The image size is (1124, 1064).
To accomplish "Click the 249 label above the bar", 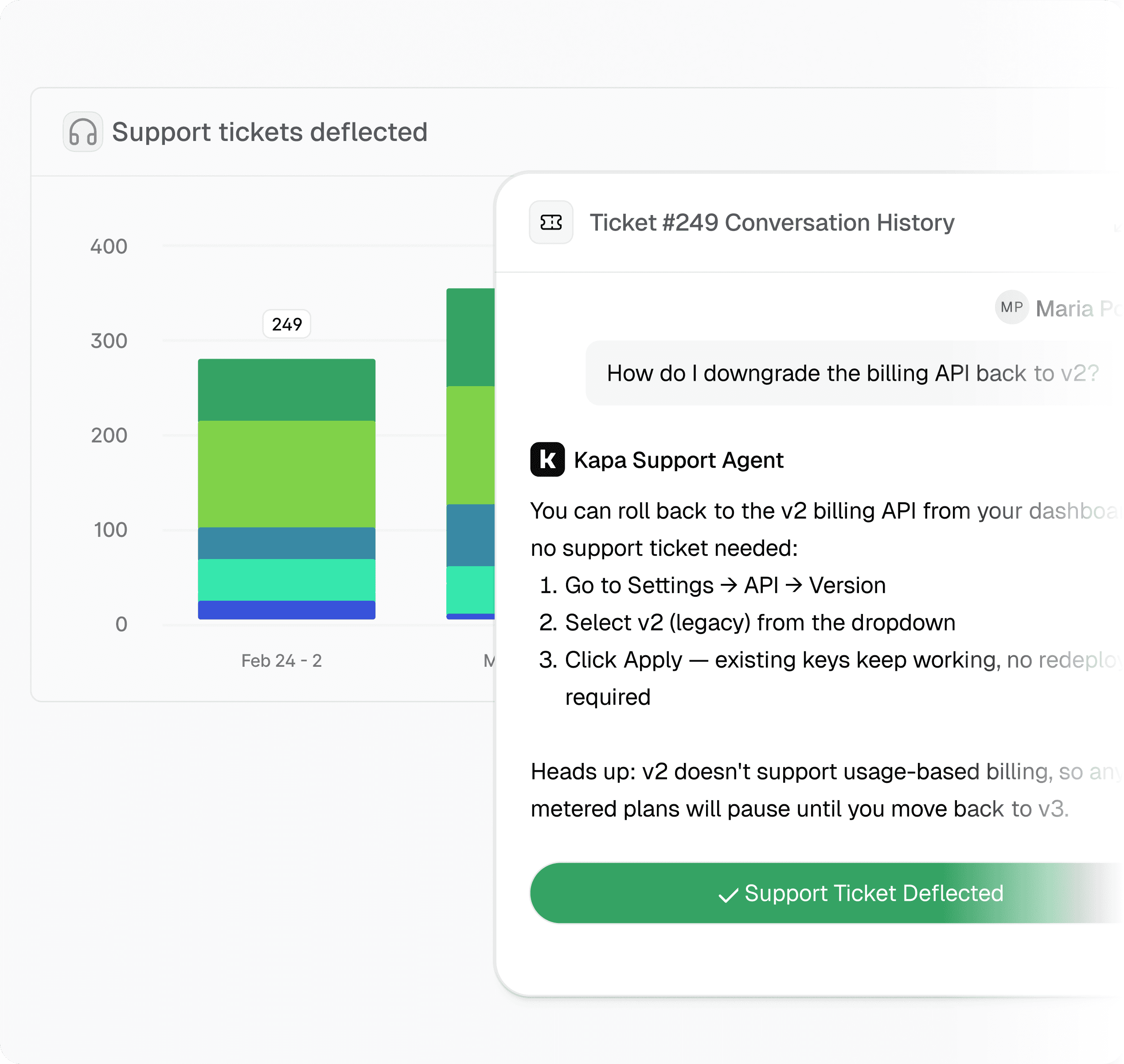I will 287,325.
